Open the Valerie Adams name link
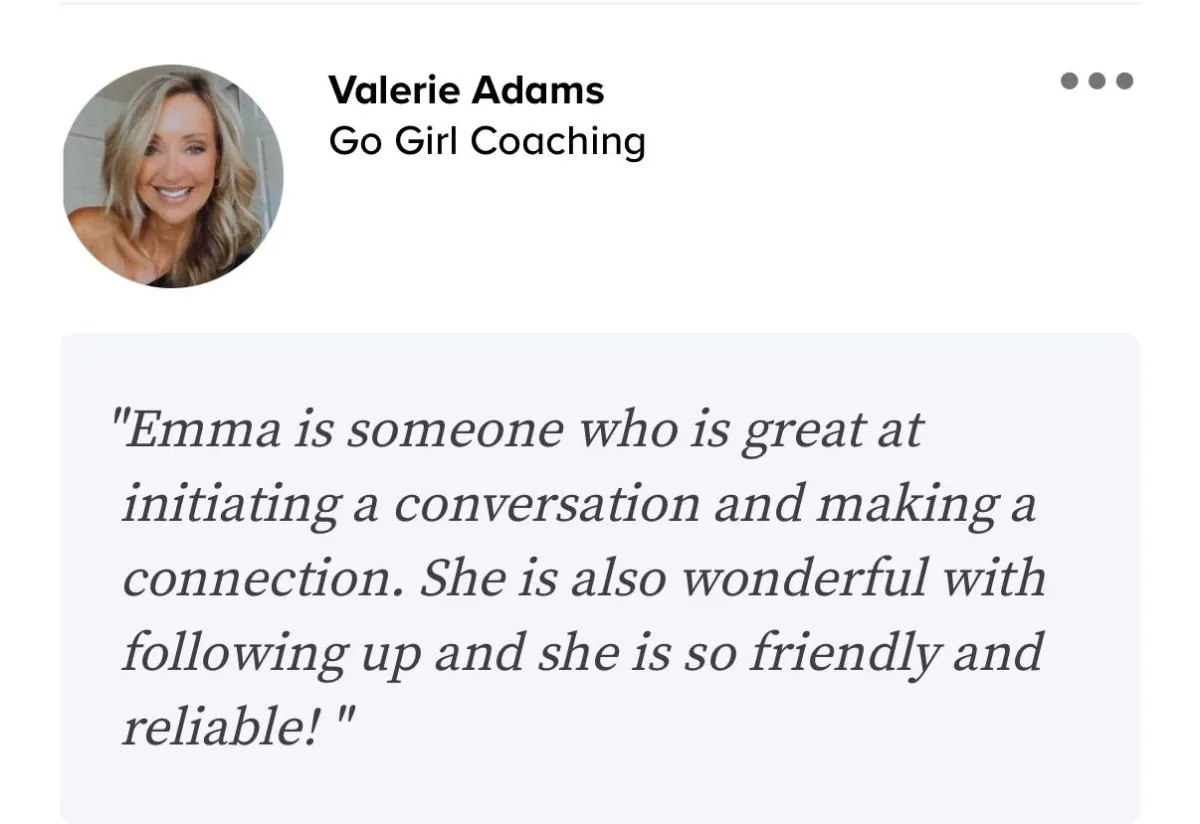Screen dimensions: 1200x824 point(466,91)
